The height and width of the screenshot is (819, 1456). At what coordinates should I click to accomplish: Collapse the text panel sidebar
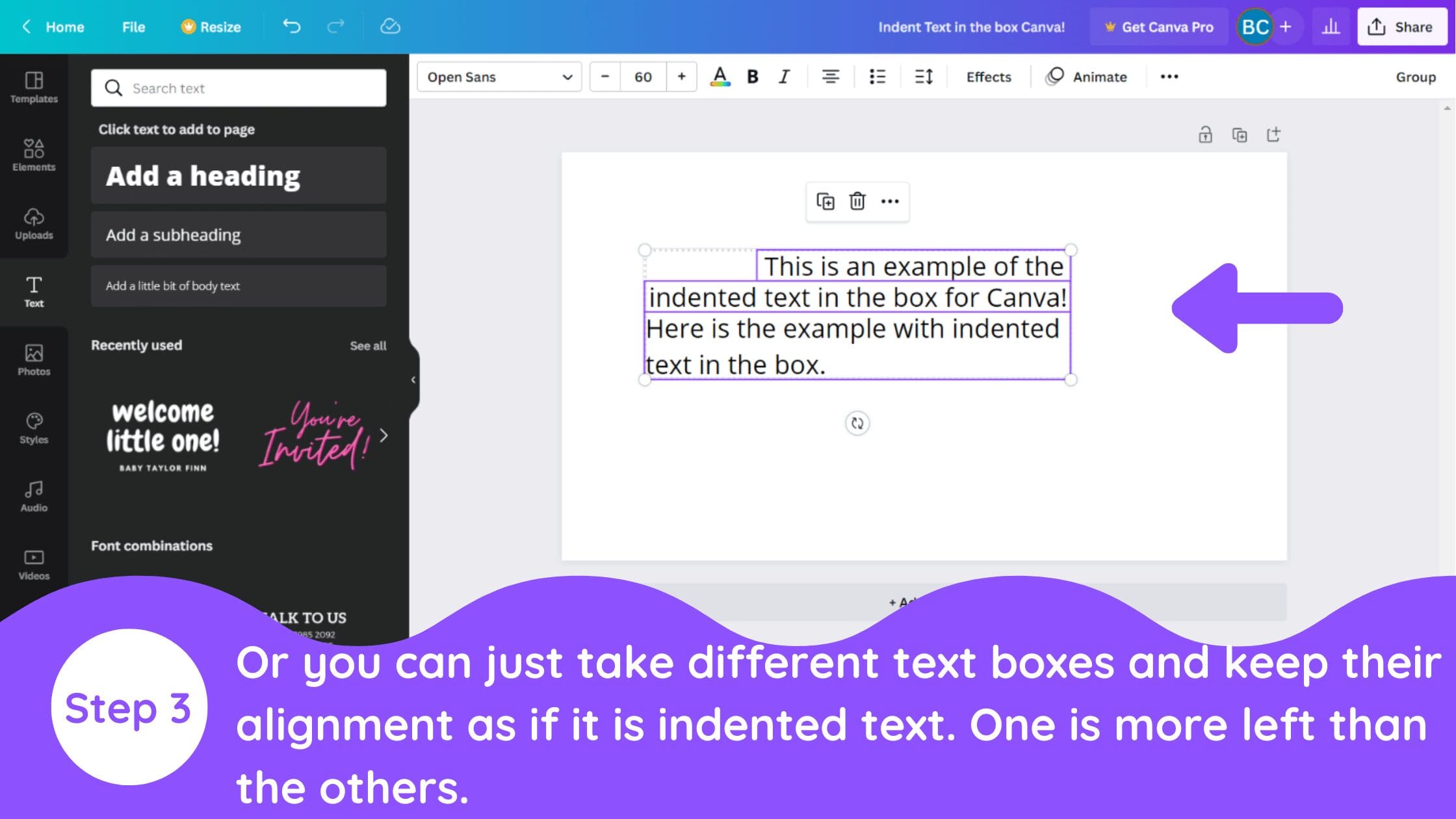(413, 379)
